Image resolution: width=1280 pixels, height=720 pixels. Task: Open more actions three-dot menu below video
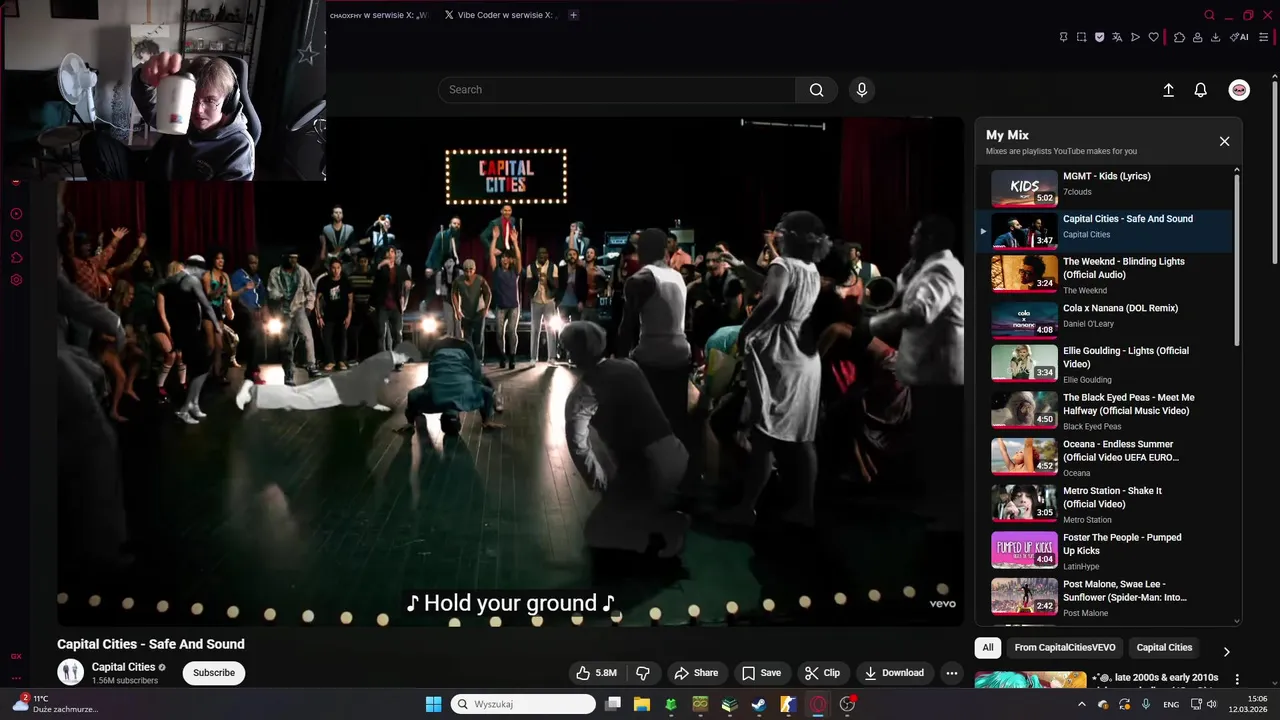pyautogui.click(x=951, y=673)
